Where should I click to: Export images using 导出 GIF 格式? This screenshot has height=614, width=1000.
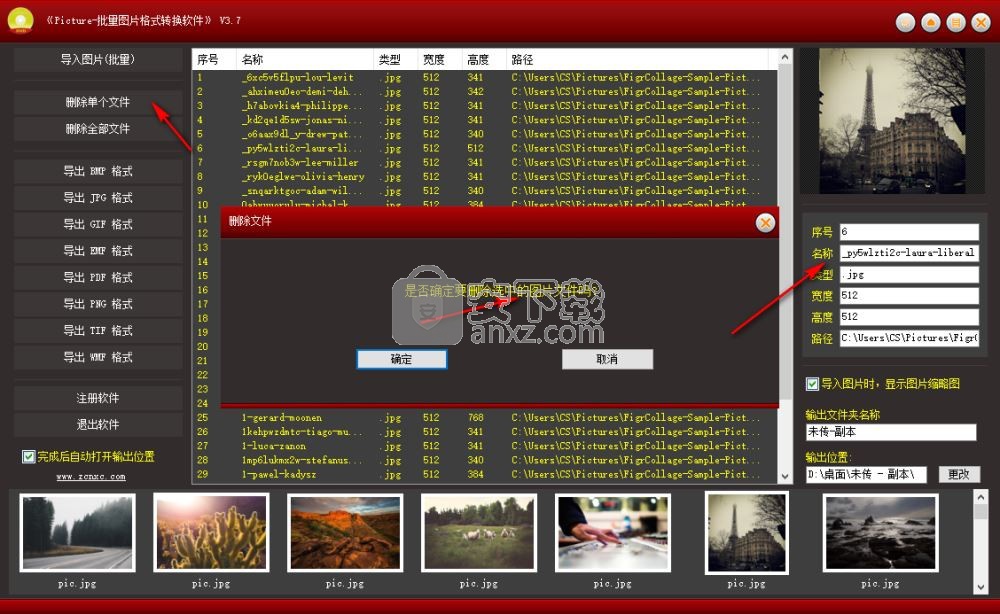click(98, 224)
